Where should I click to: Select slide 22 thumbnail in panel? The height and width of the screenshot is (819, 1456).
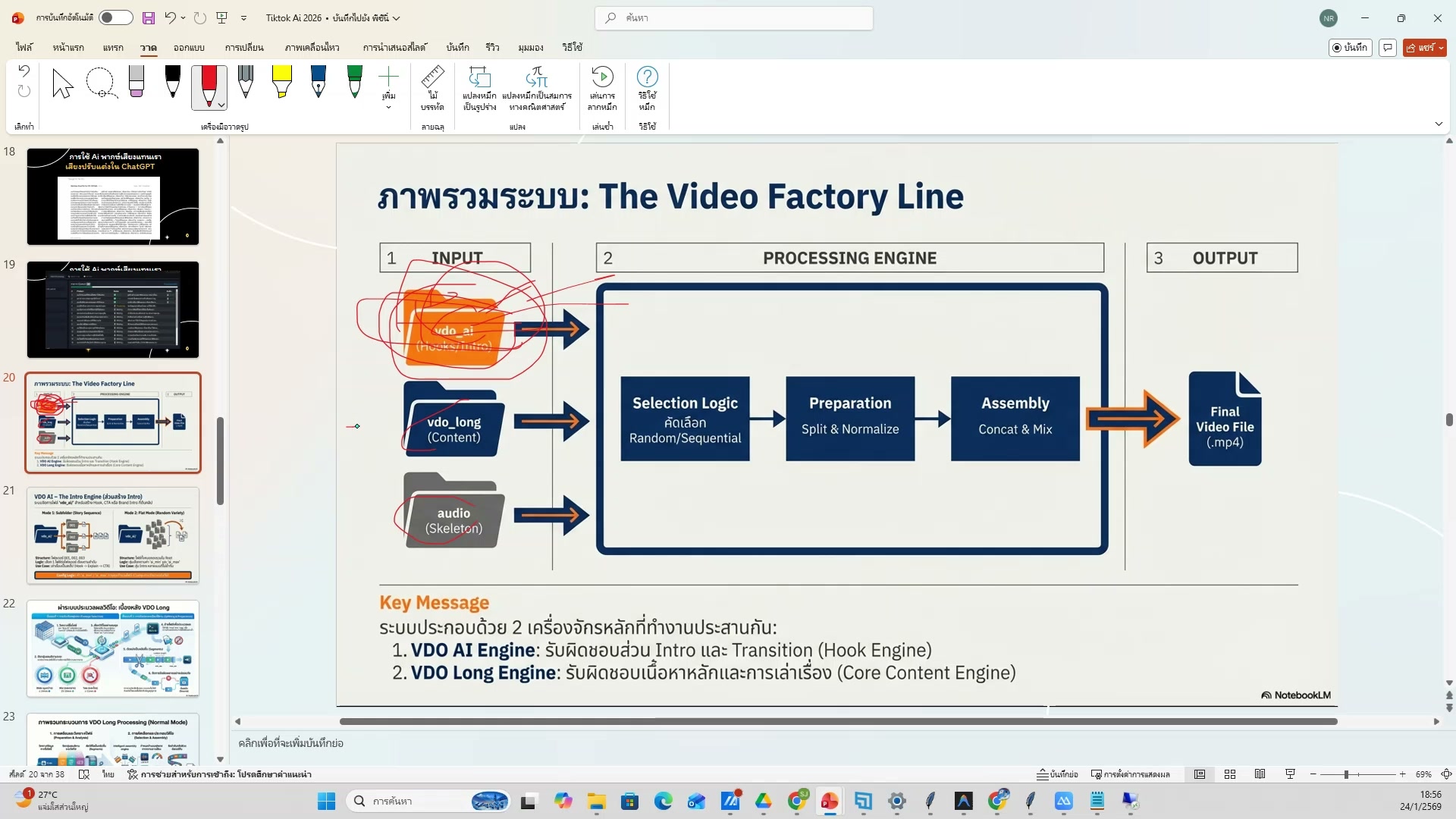click(112, 648)
